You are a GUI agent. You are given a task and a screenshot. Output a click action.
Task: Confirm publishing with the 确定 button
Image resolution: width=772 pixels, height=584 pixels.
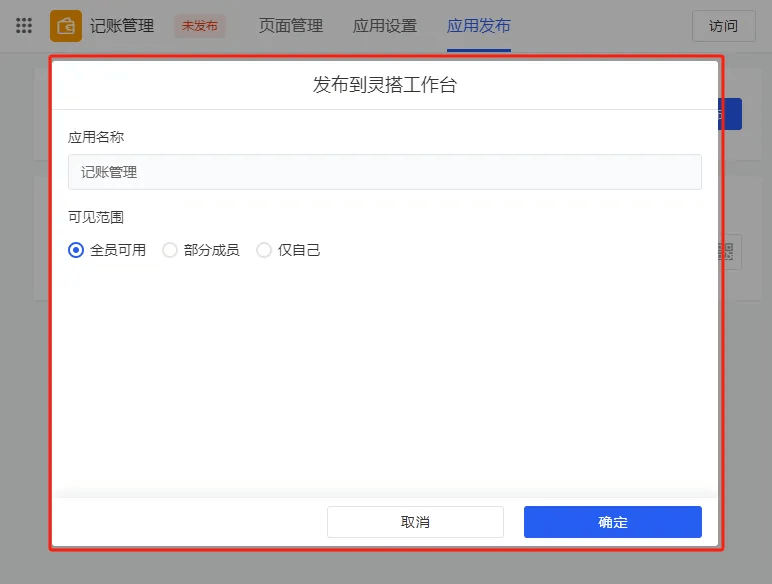612,522
